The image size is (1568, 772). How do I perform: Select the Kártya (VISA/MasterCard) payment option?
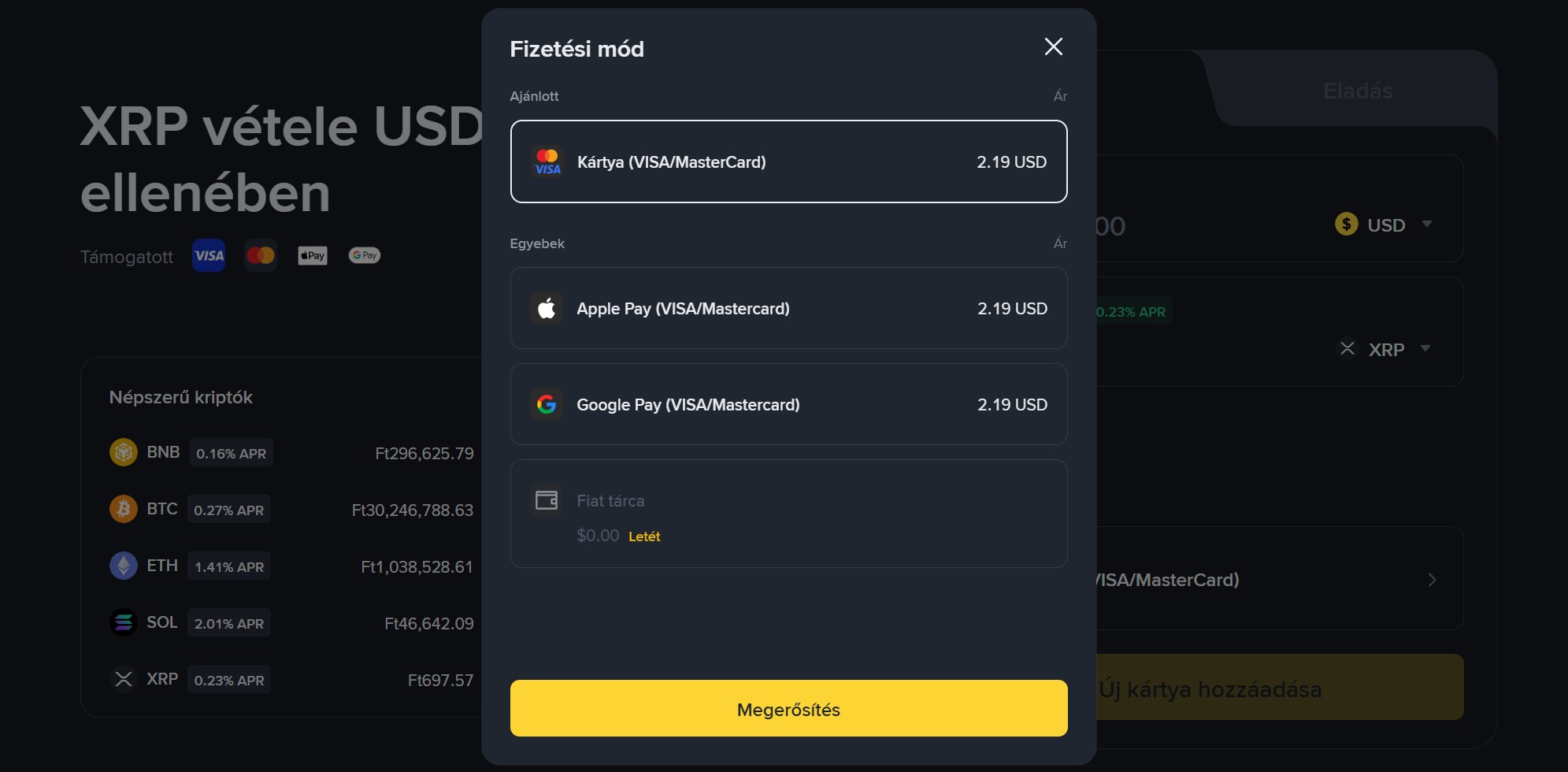[789, 161]
